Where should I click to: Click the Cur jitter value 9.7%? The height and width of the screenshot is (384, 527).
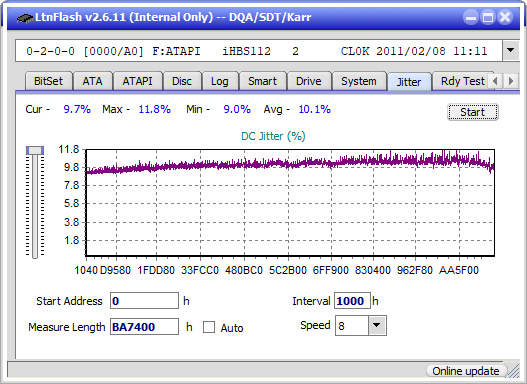[77, 109]
